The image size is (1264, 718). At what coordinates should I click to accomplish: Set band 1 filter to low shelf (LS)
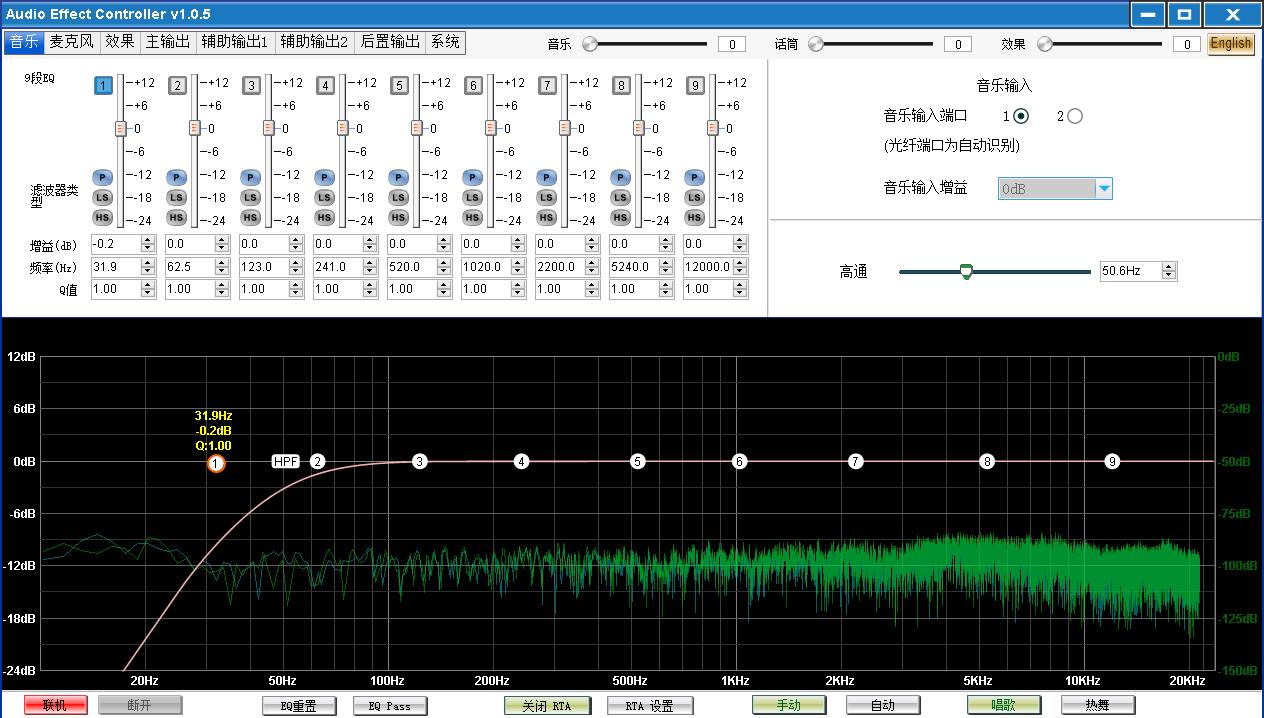[x=102, y=197]
